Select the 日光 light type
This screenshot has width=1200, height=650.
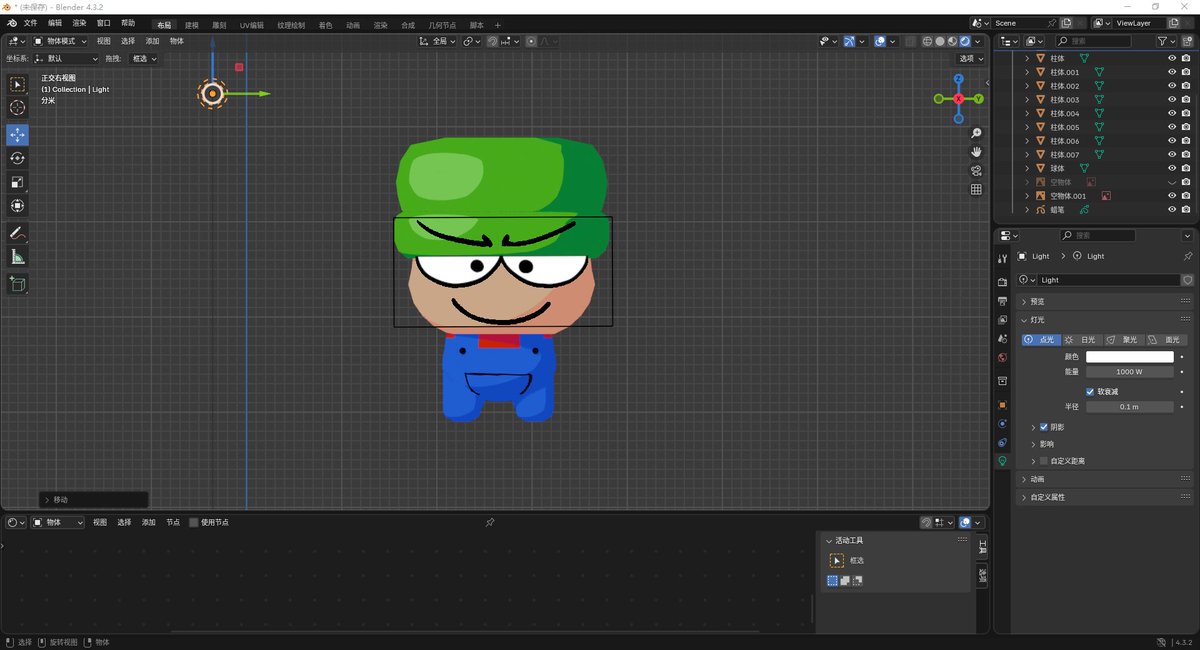click(x=1081, y=340)
